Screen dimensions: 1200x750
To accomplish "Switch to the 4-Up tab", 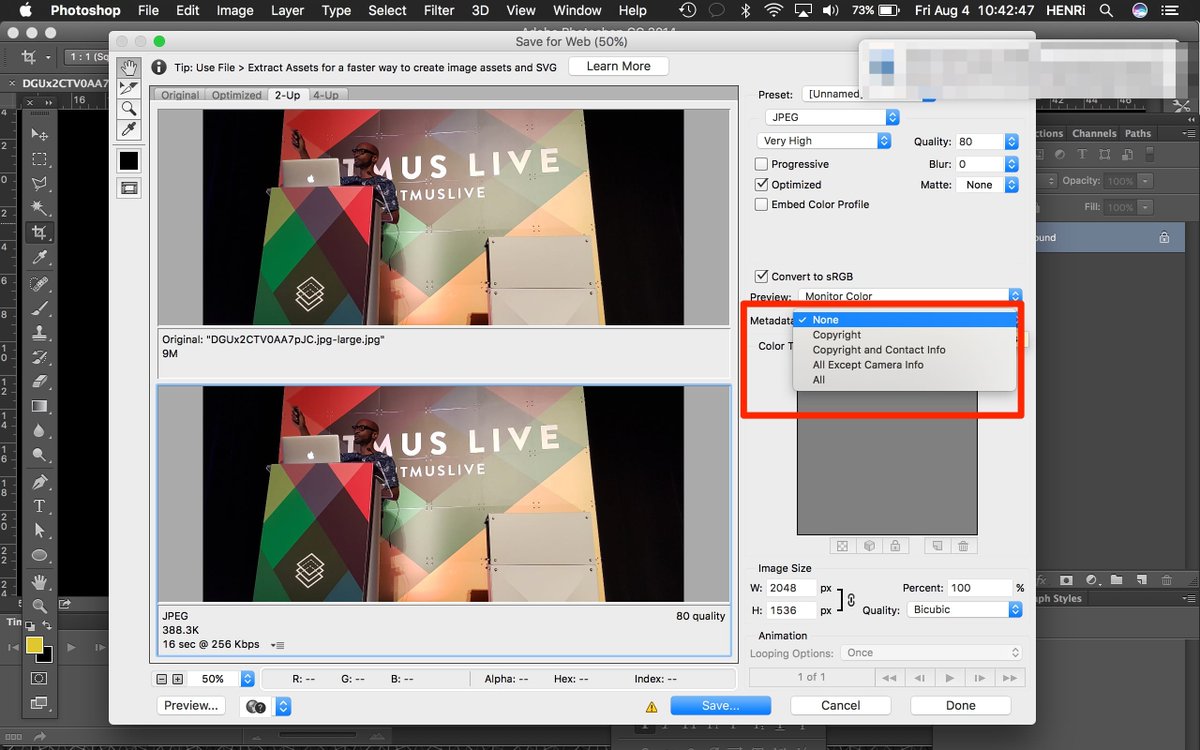I will [327, 94].
